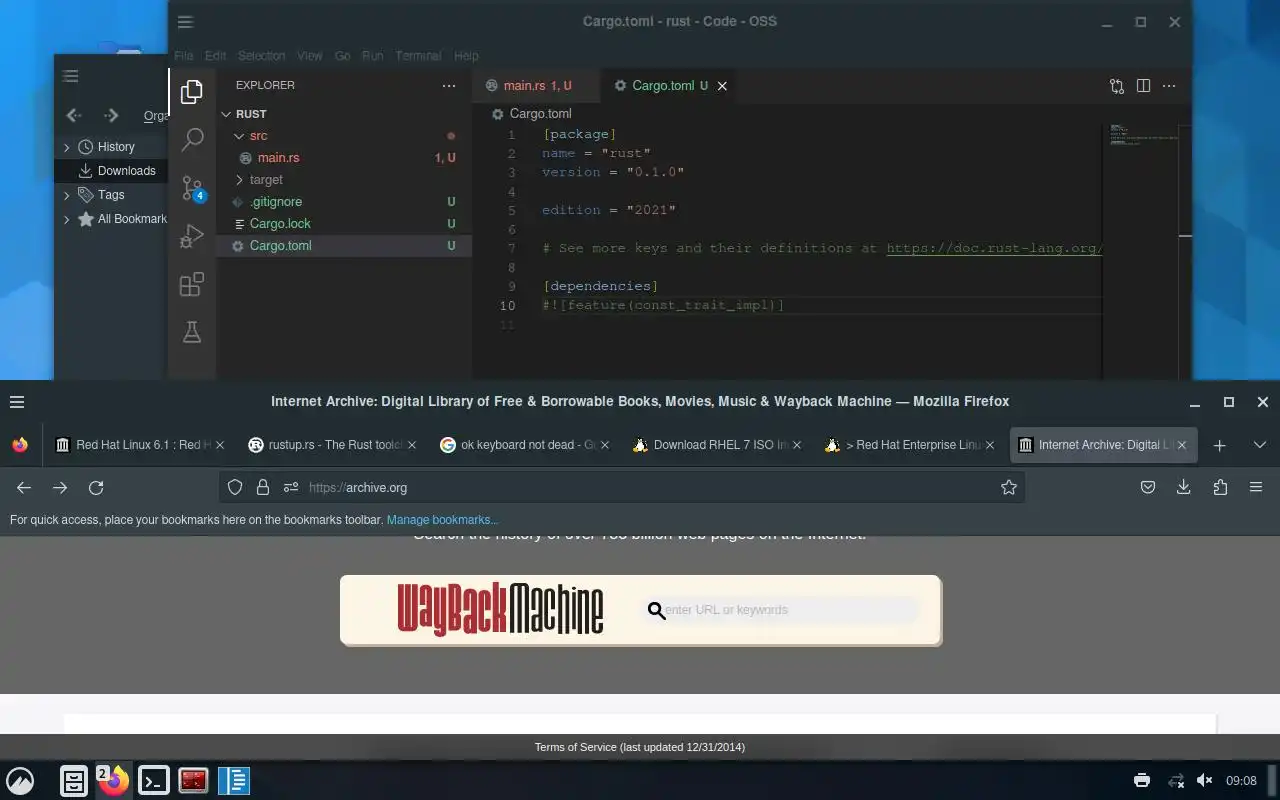
Task: Expand Tags in the Library sidebar
Action: coord(67,195)
